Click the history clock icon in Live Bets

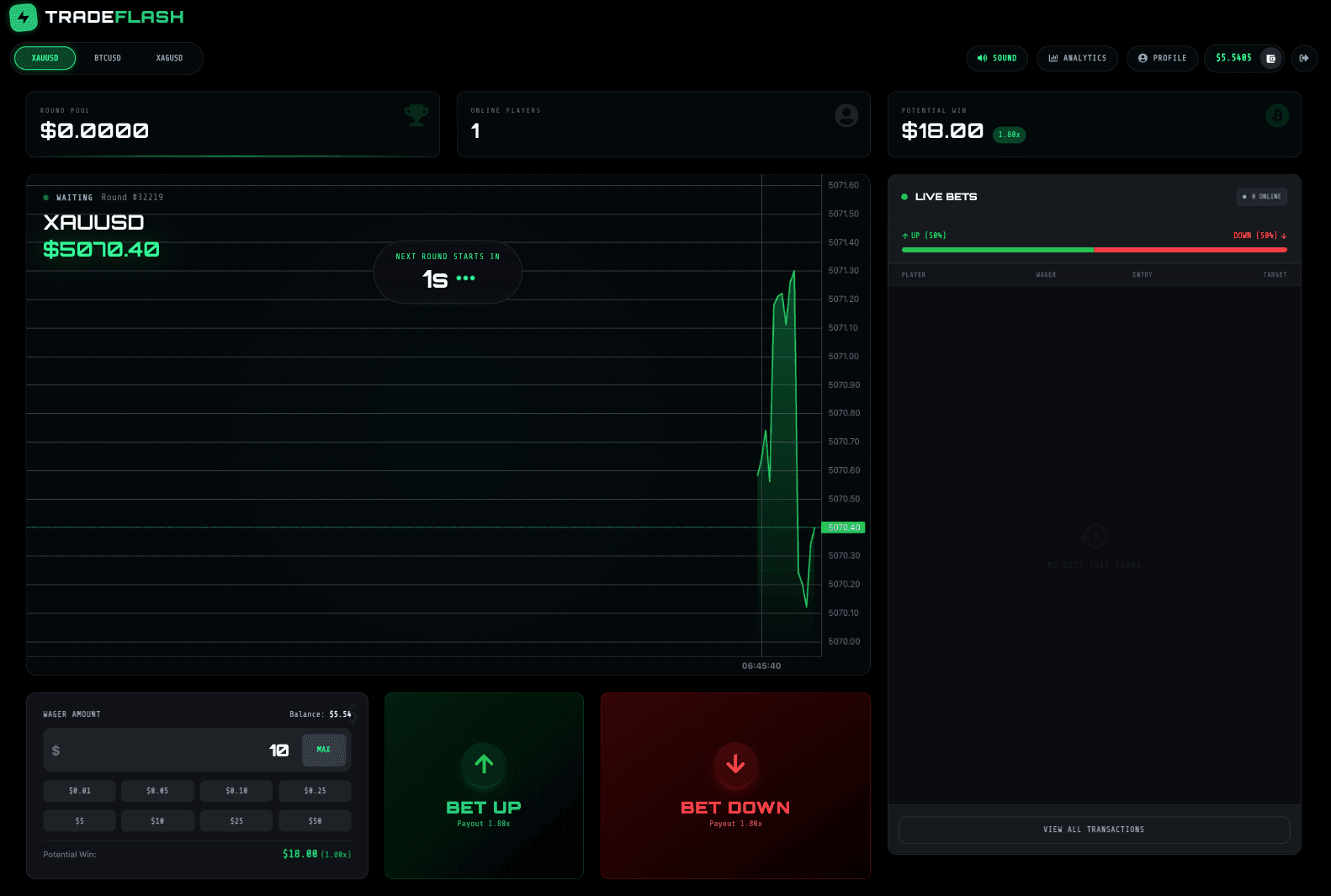[1095, 536]
